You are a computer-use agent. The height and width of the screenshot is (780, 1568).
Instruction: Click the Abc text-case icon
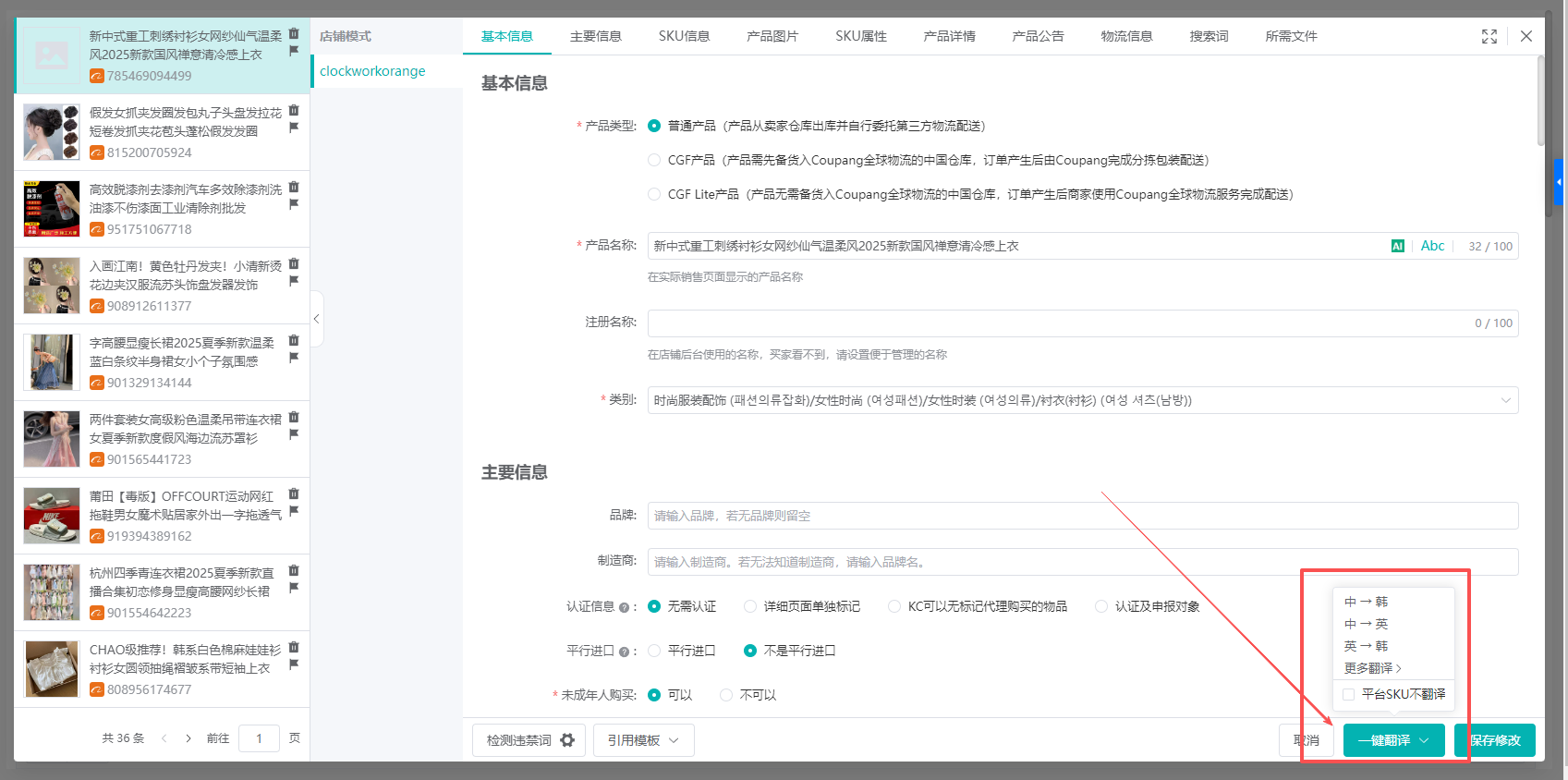pos(1432,246)
